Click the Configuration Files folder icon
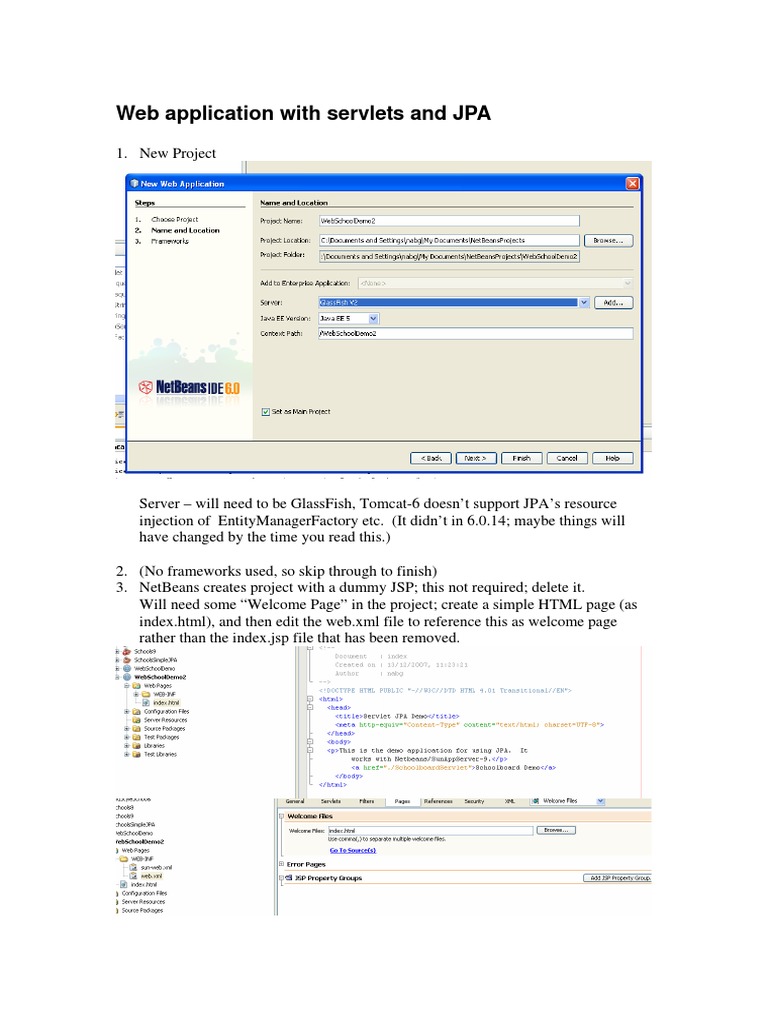This screenshot has width=768, height=1024. pos(136,712)
